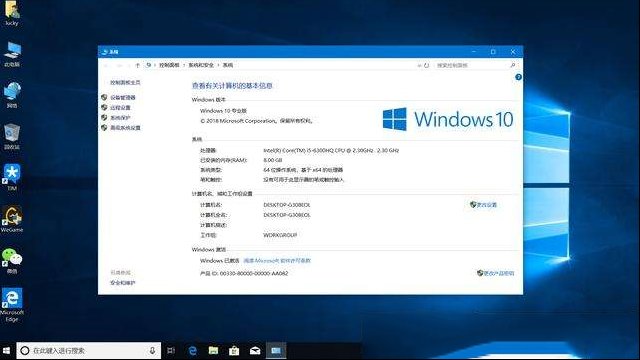The height and width of the screenshot is (360, 640).
Task: Open Task View from the taskbar
Action: (171, 351)
